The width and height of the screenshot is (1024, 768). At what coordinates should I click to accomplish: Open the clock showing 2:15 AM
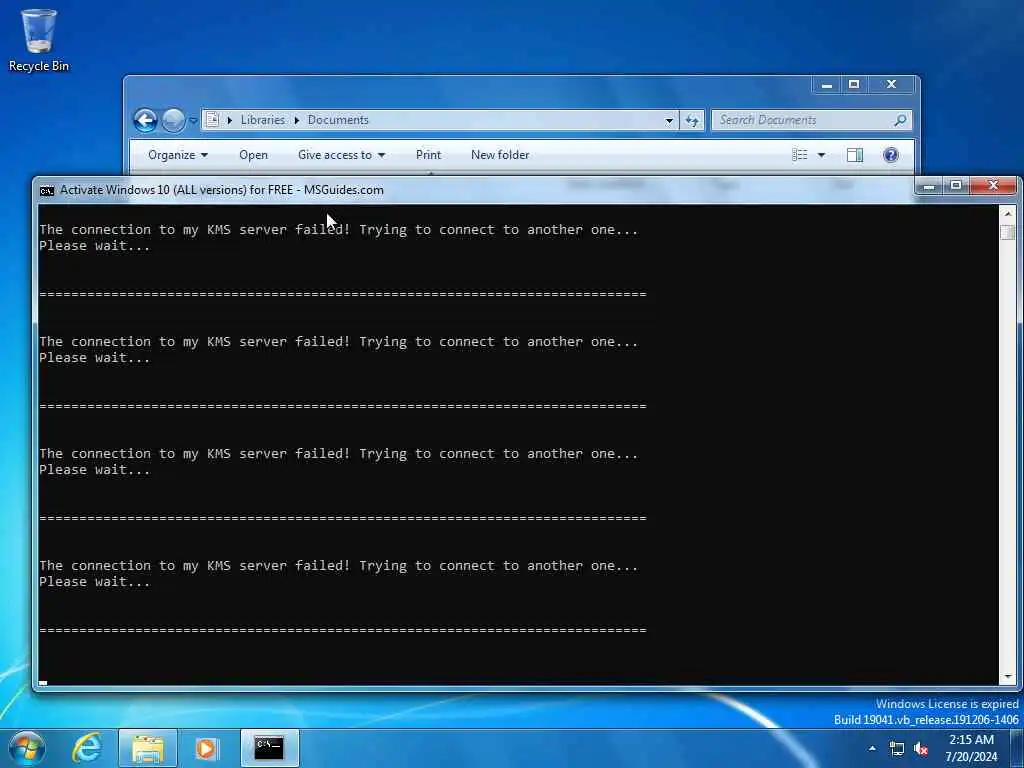pyautogui.click(x=971, y=748)
